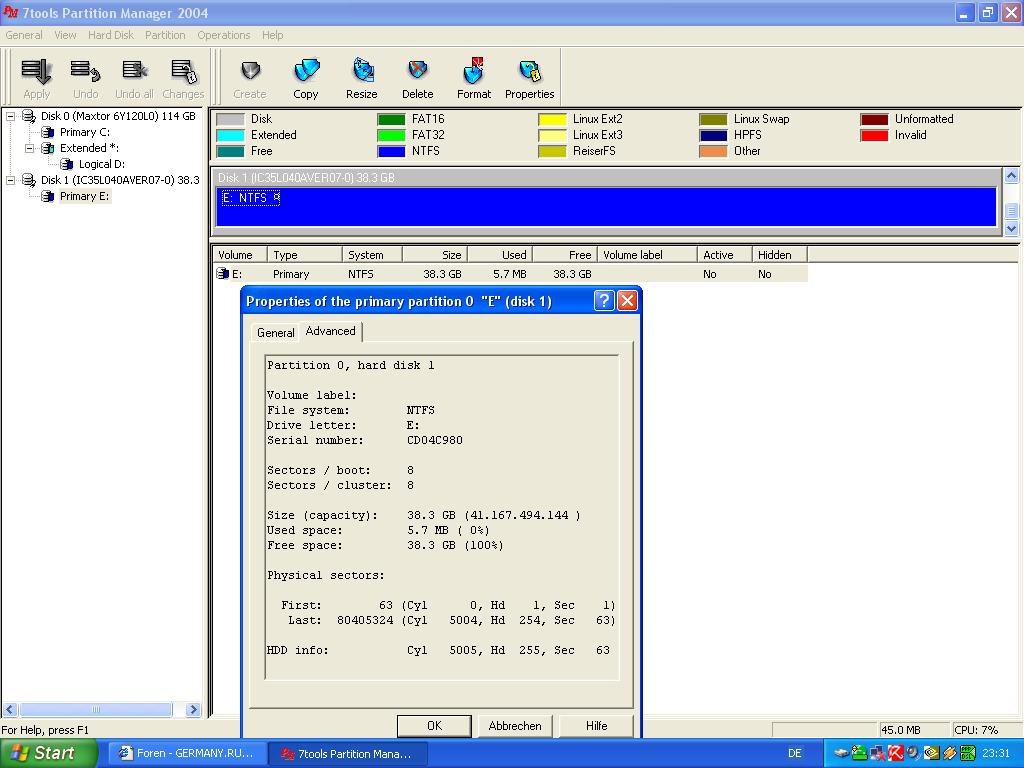Close the Properties dialog with X
Screen dimensions: 1024x768
tap(627, 300)
